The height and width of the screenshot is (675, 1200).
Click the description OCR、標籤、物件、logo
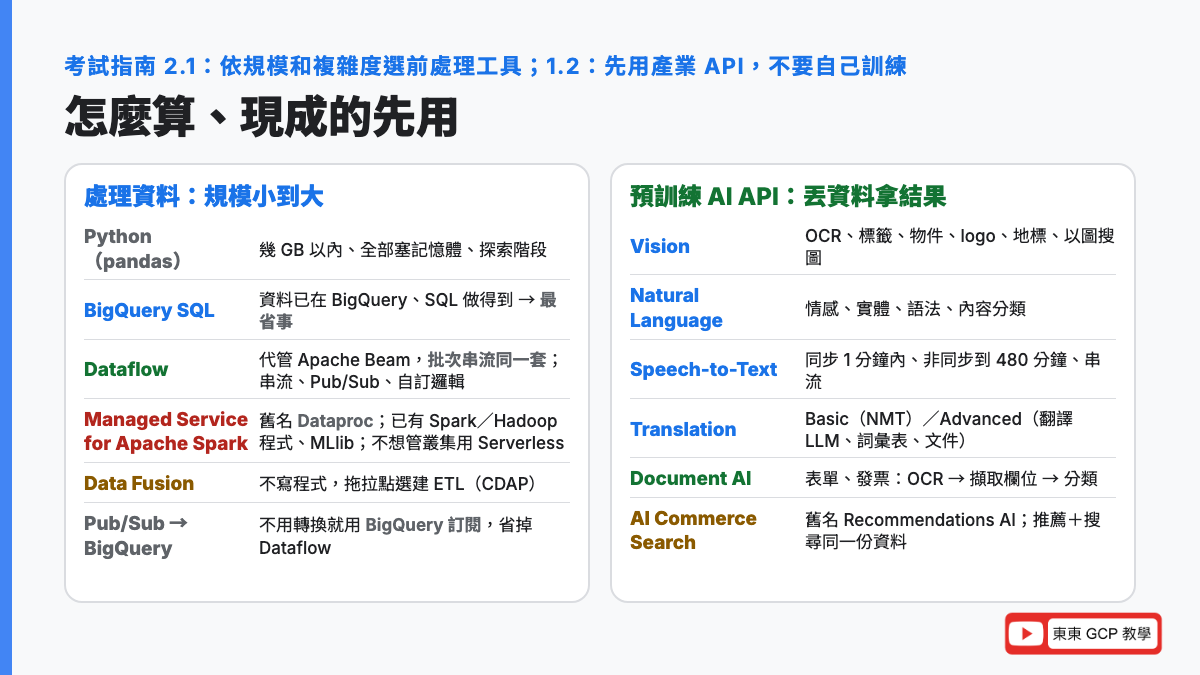pos(960,247)
